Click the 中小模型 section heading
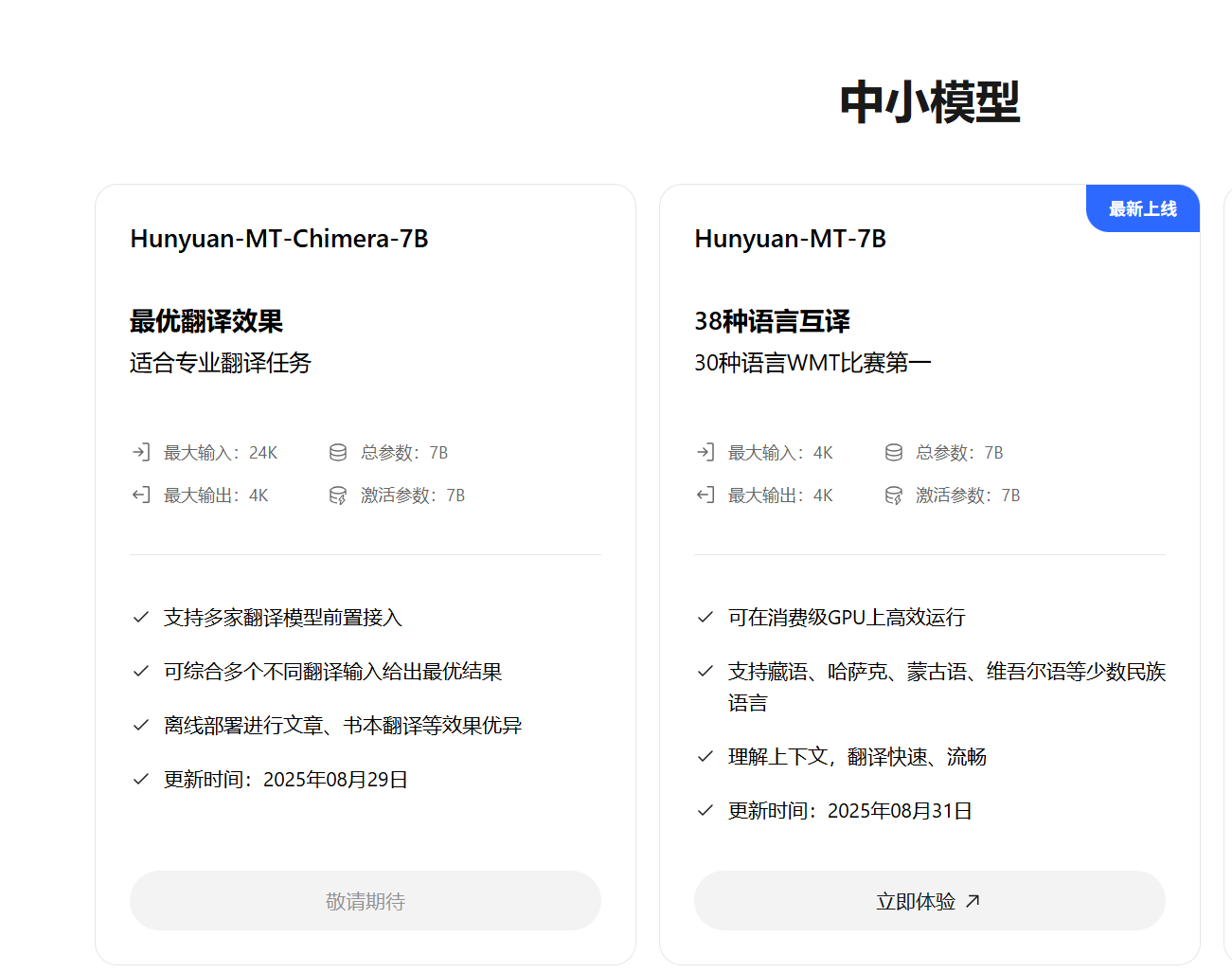This screenshot has width=1232, height=973. point(930,101)
